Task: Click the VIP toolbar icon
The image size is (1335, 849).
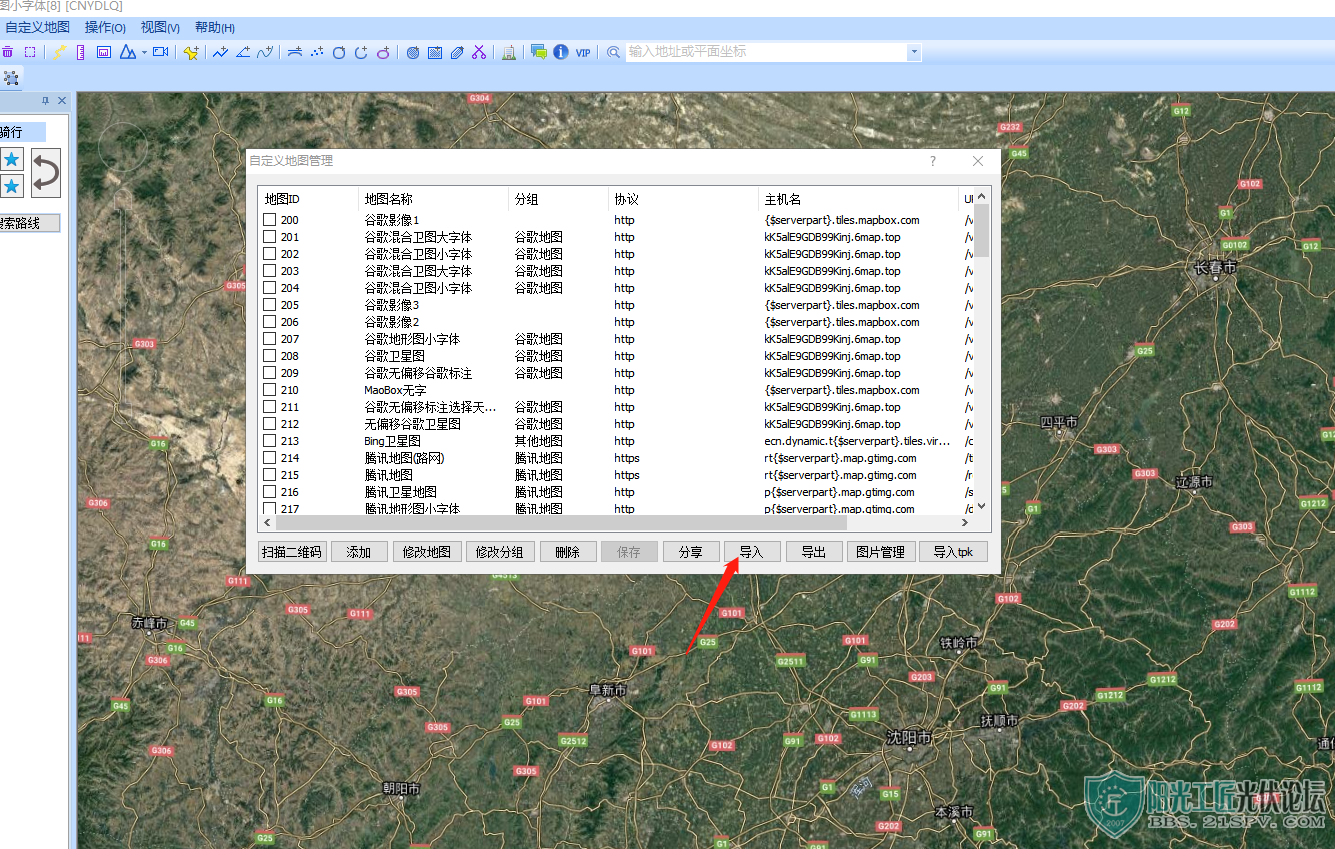Action: [x=583, y=52]
